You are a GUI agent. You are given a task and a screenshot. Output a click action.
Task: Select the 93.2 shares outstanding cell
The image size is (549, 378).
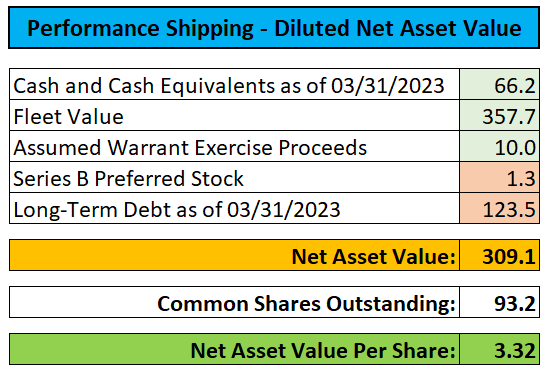click(x=499, y=302)
